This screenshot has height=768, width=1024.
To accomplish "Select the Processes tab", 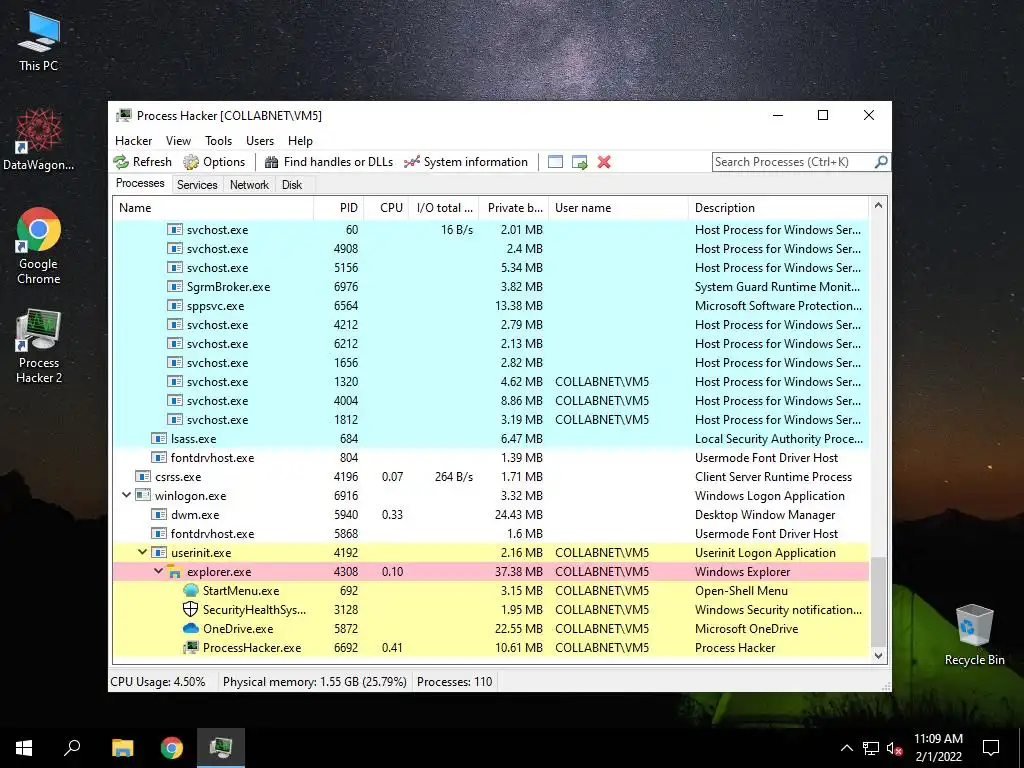I will pos(140,184).
